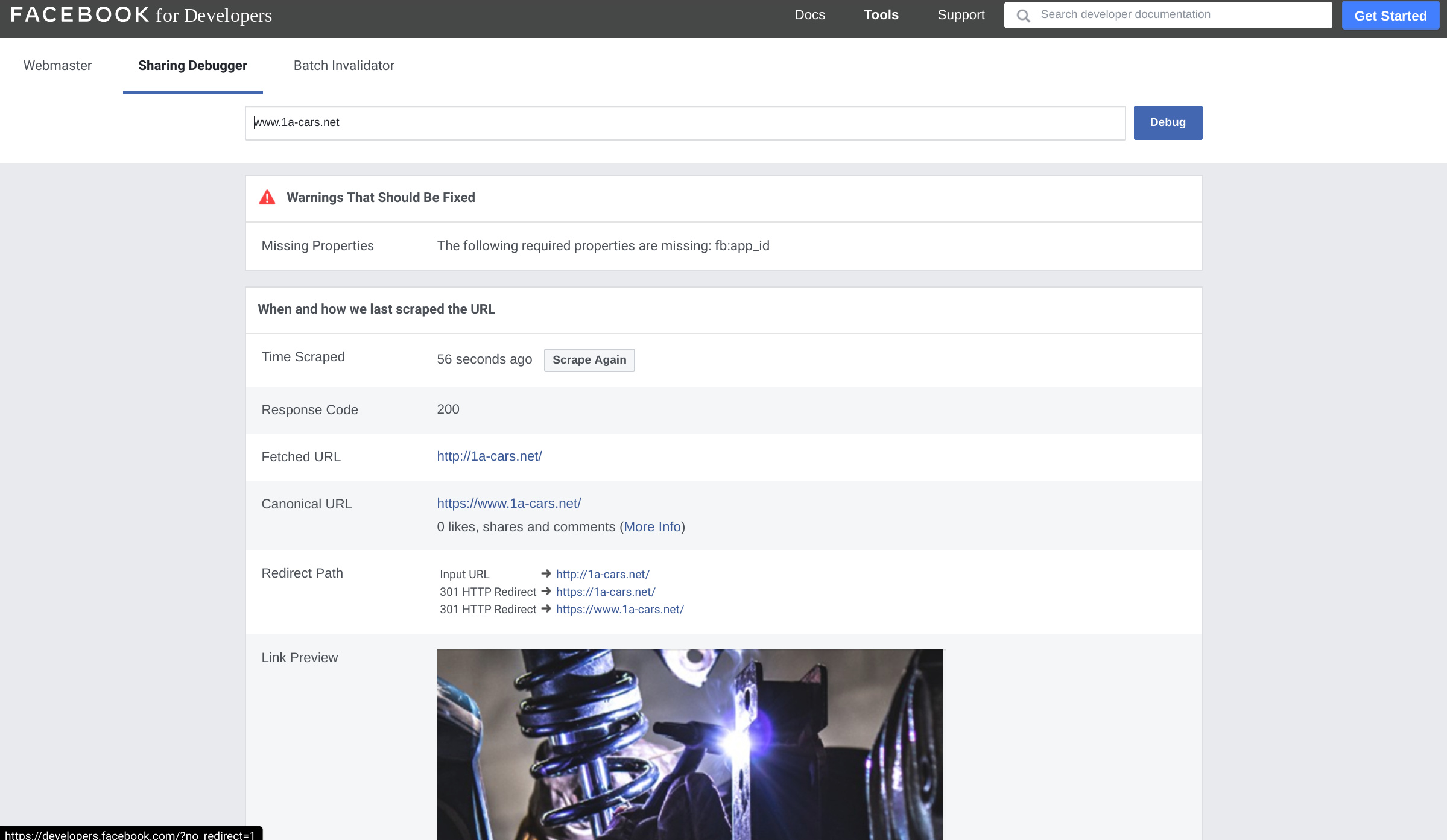This screenshot has height=840, width=1447.
Task: Open the Support menu
Action: click(x=960, y=15)
